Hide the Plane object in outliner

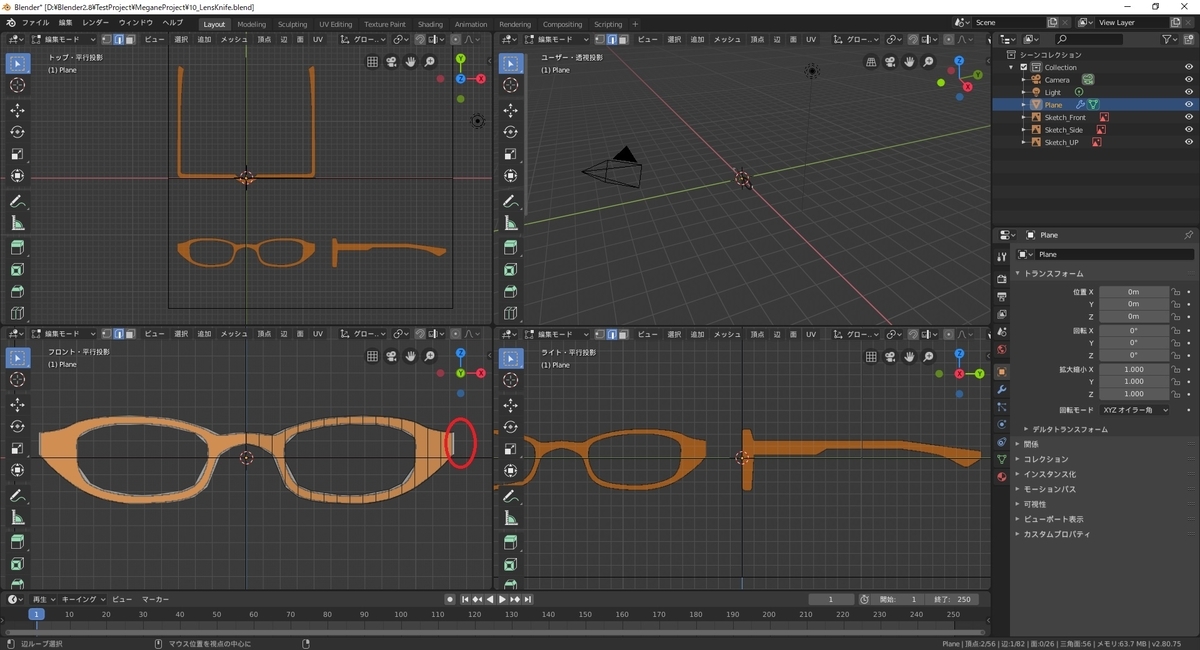1189,105
